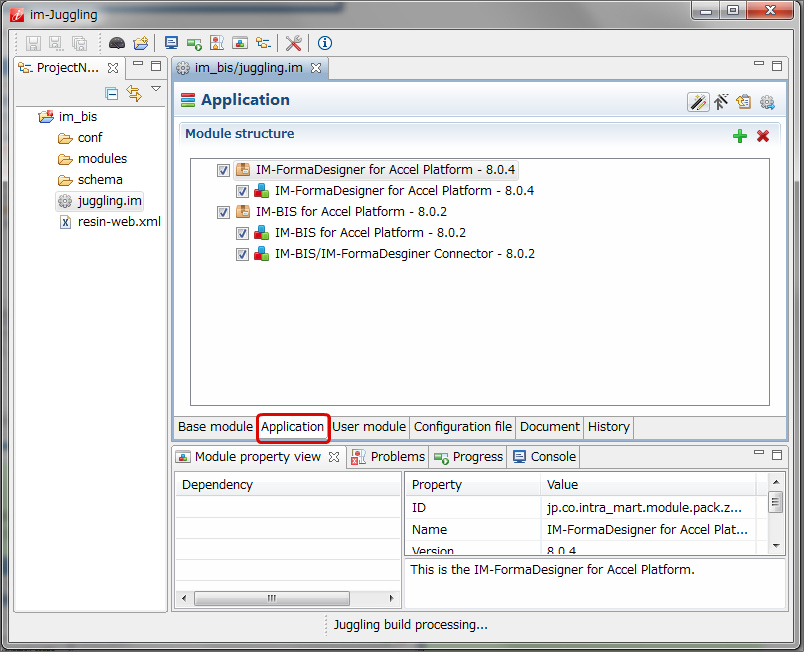Switch to the Configuration file tab
The image size is (804, 652).
tap(463, 426)
